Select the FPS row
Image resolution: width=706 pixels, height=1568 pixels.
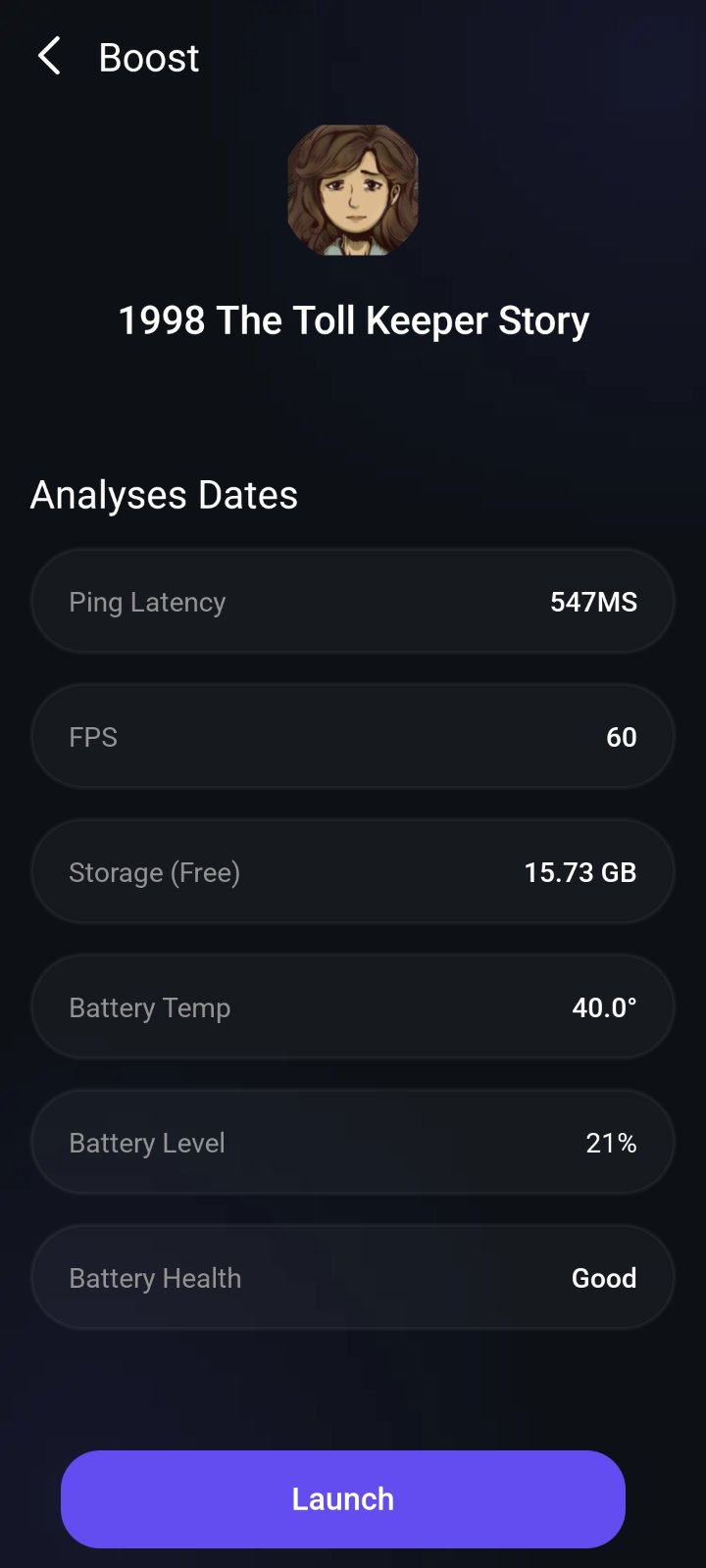[353, 737]
